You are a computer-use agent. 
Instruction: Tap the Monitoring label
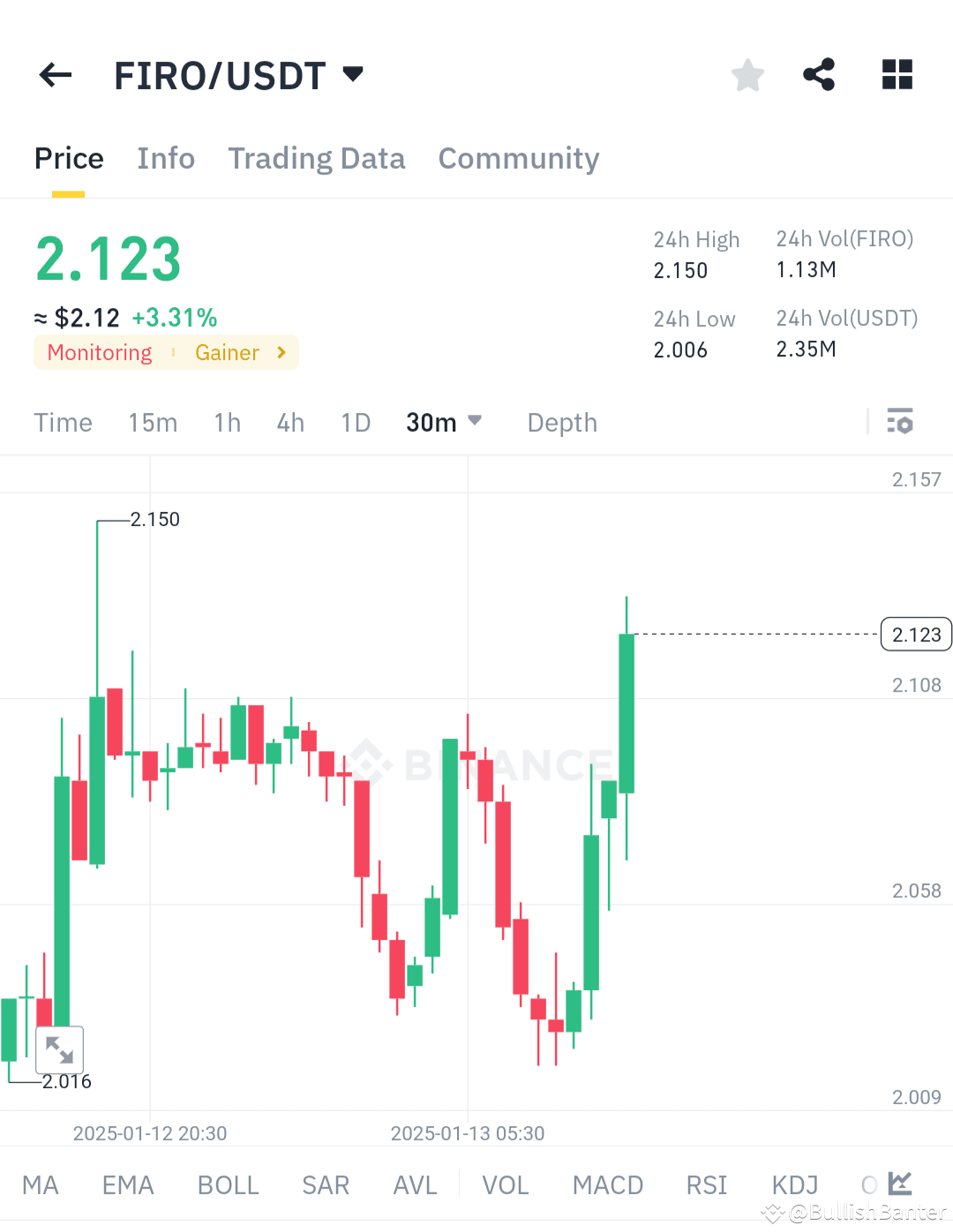(99, 352)
